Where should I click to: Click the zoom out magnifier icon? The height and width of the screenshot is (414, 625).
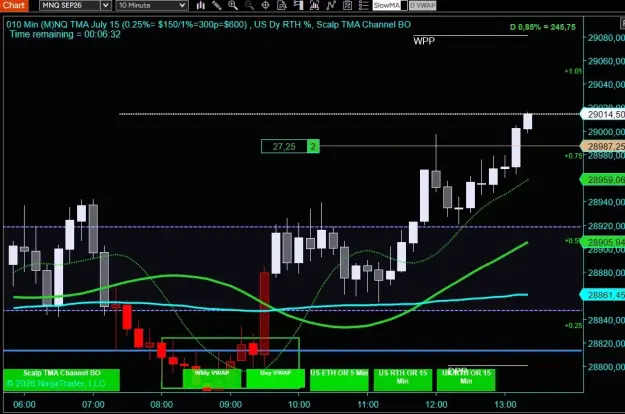tap(249, 6)
